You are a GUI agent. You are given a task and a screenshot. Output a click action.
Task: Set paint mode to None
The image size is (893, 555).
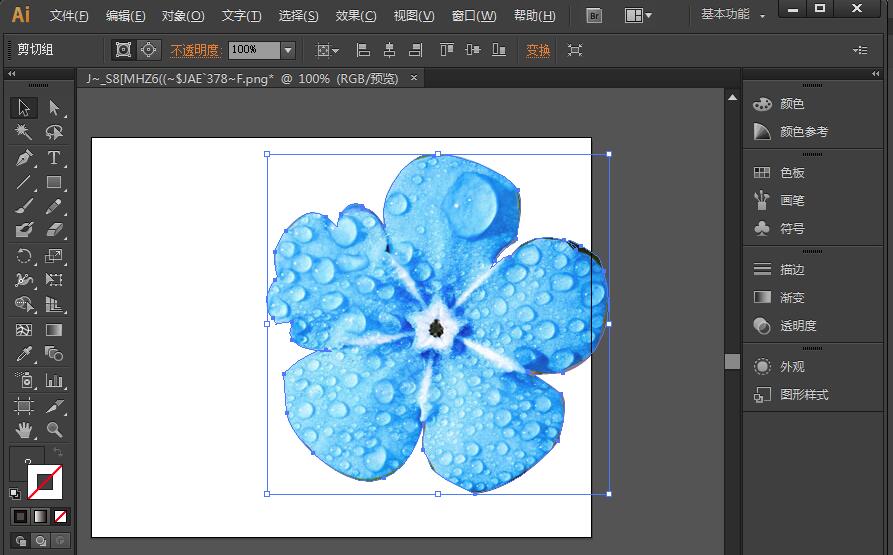pos(61,517)
